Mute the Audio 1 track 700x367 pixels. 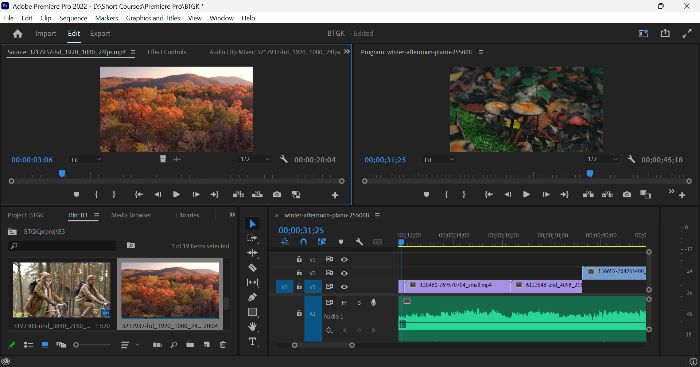click(344, 303)
